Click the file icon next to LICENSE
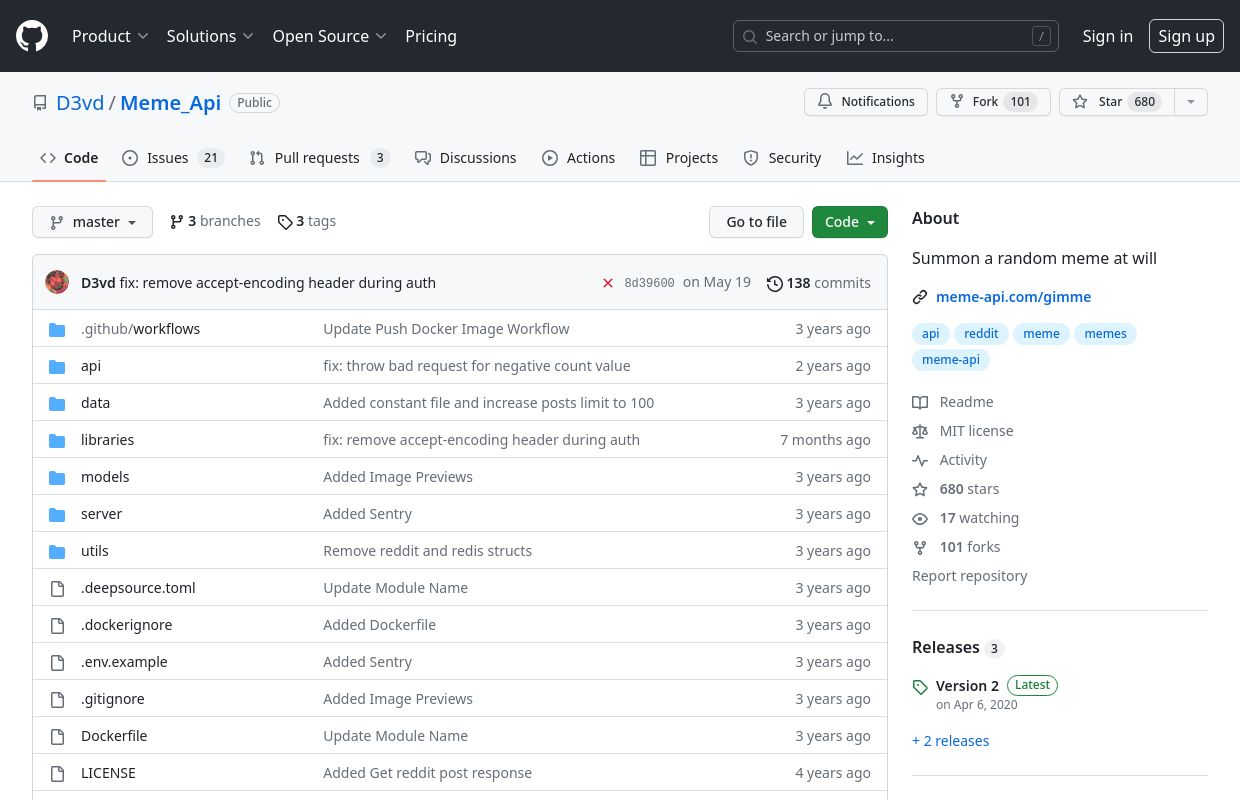The image size is (1240, 800). [x=57, y=773]
